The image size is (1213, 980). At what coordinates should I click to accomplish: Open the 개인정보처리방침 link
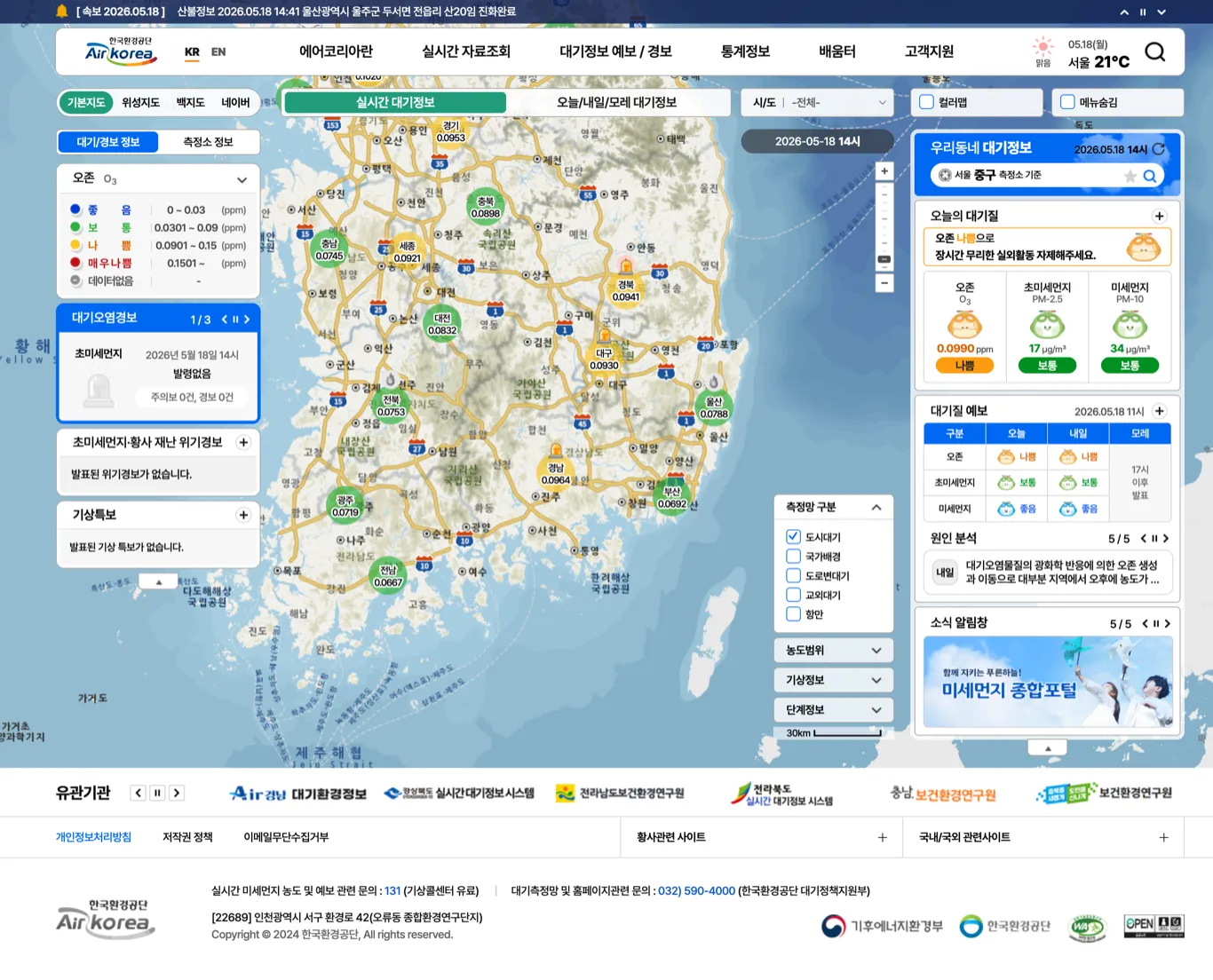[x=93, y=837]
